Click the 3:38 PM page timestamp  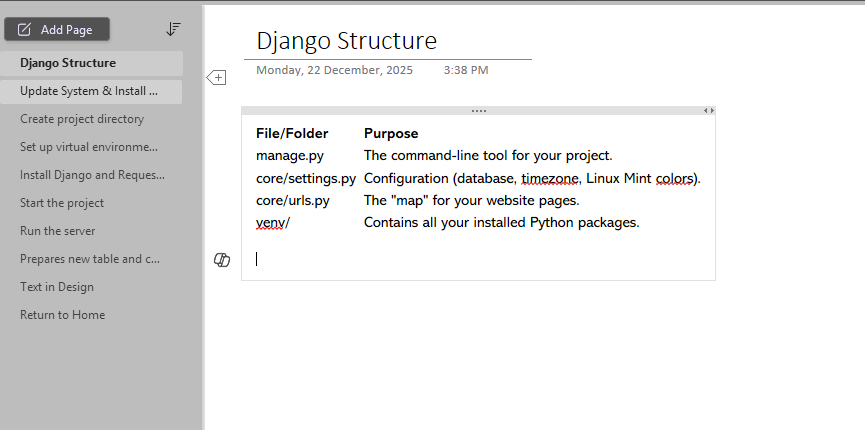[x=466, y=71]
